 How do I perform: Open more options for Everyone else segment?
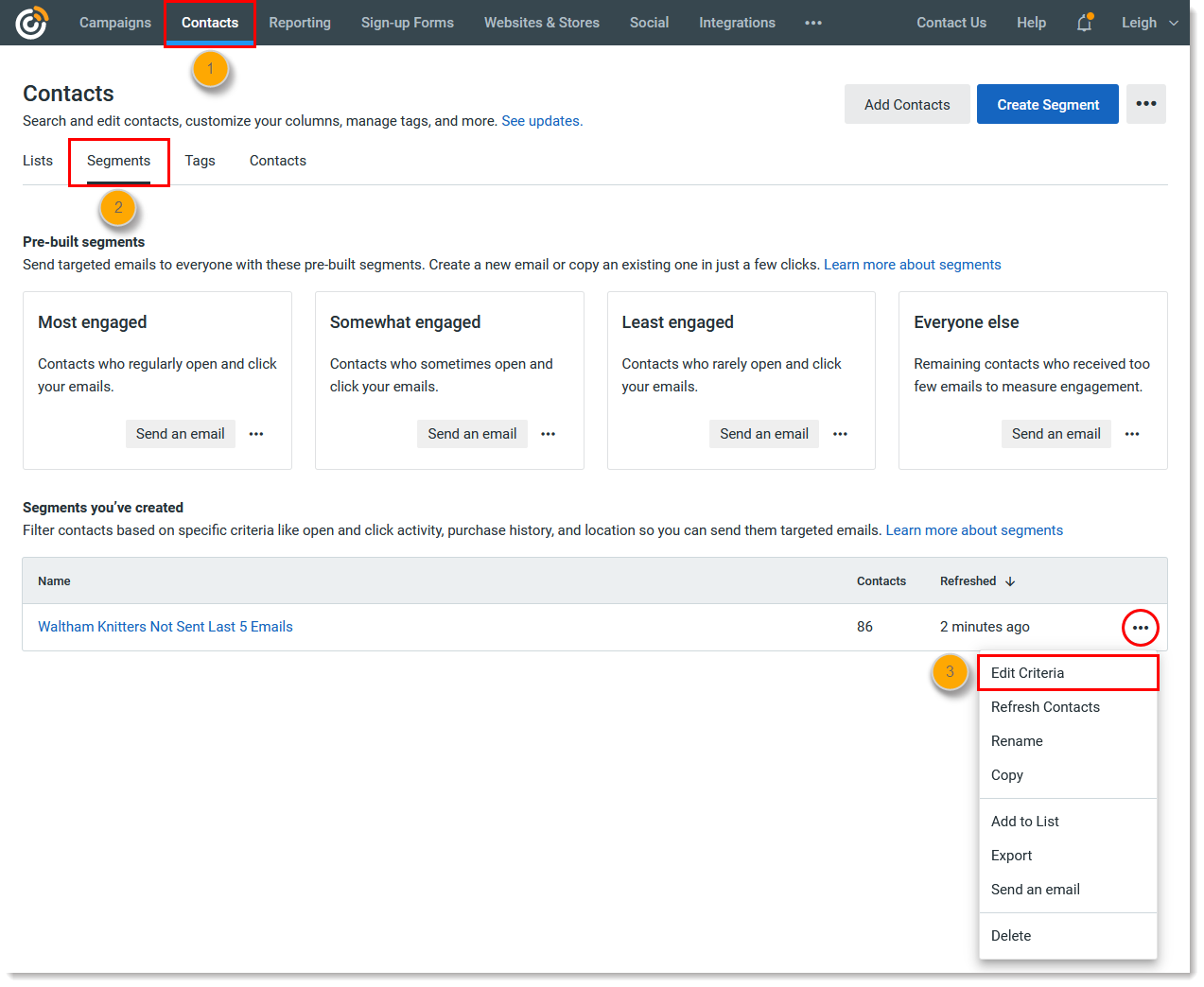1132,433
